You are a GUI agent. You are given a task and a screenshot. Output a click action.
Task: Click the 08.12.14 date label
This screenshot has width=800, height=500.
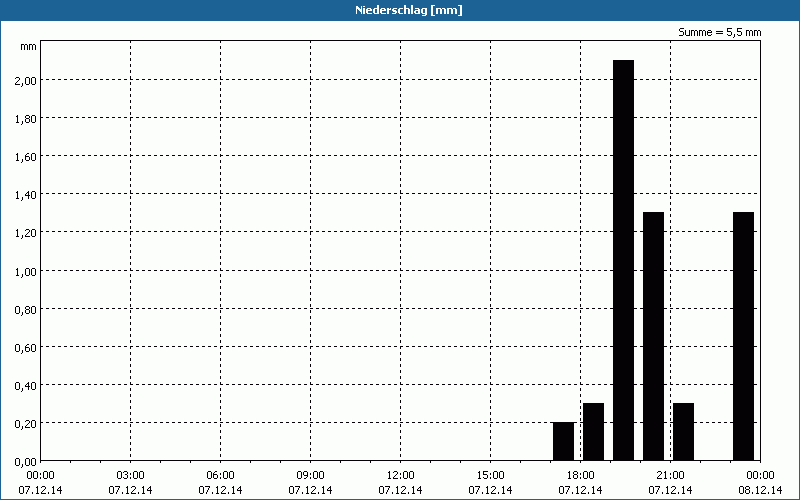click(x=760, y=490)
